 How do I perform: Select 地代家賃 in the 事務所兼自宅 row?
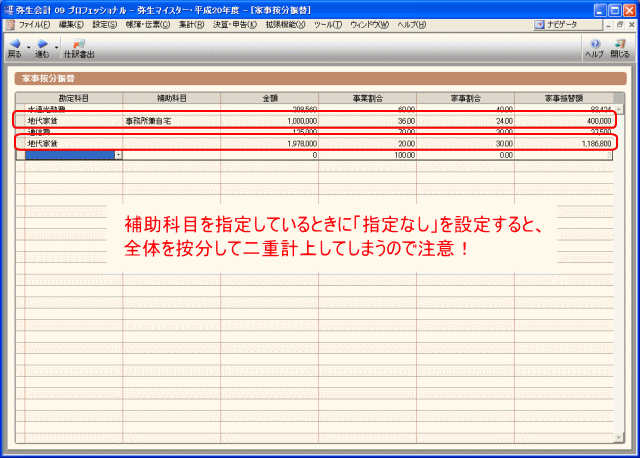point(73,121)
